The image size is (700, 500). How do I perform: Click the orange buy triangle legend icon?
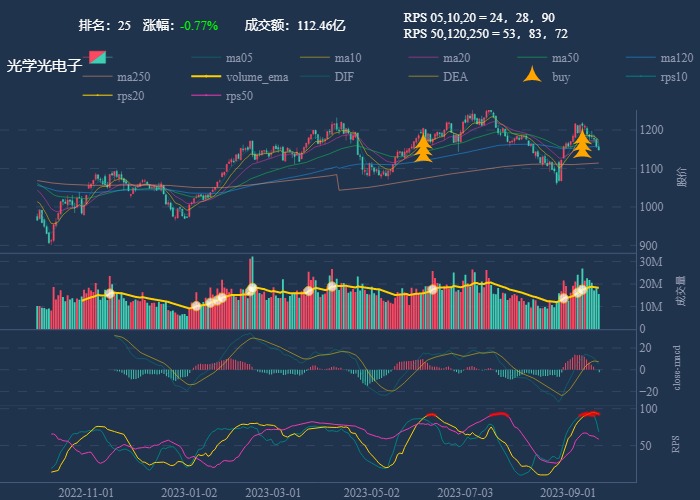533,76
